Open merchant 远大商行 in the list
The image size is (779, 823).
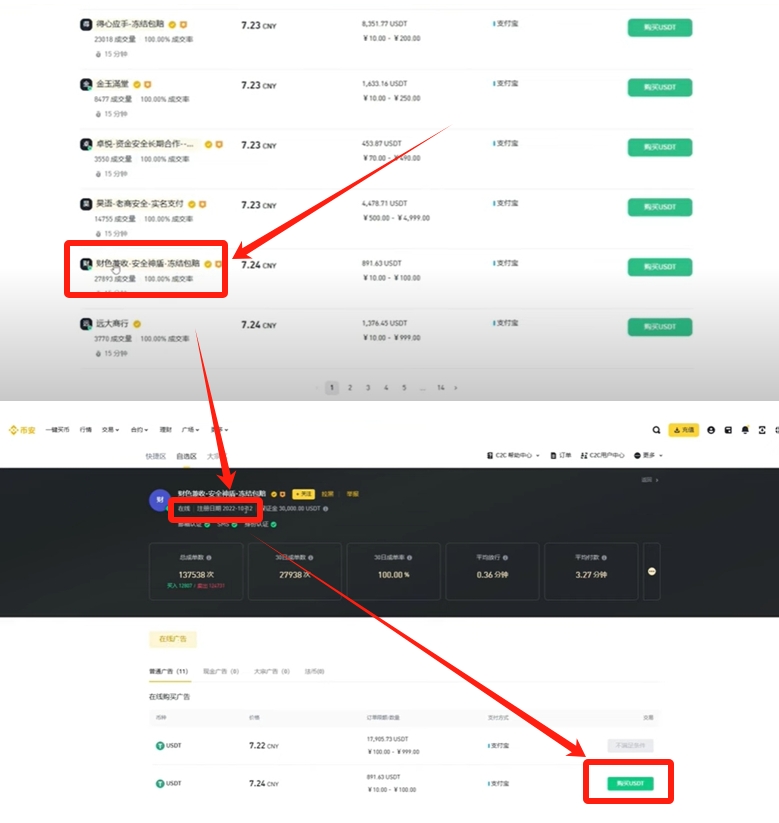click(112, 323)
